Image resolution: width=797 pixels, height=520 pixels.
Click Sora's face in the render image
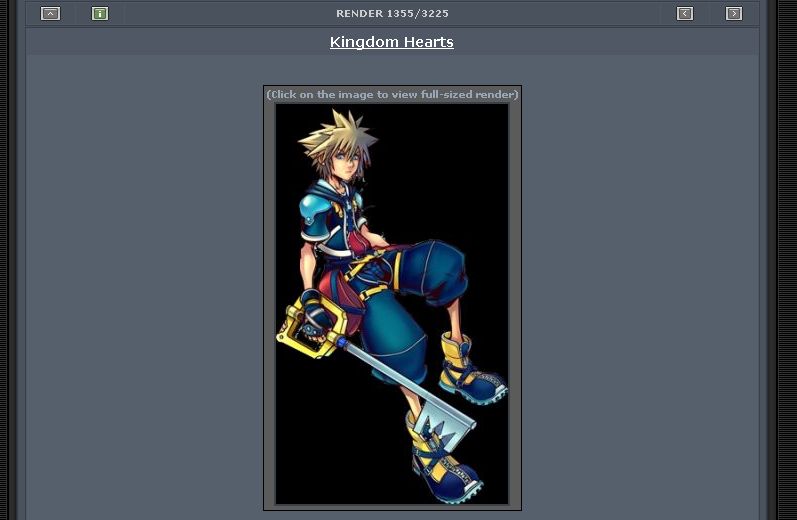click(346, 164)
